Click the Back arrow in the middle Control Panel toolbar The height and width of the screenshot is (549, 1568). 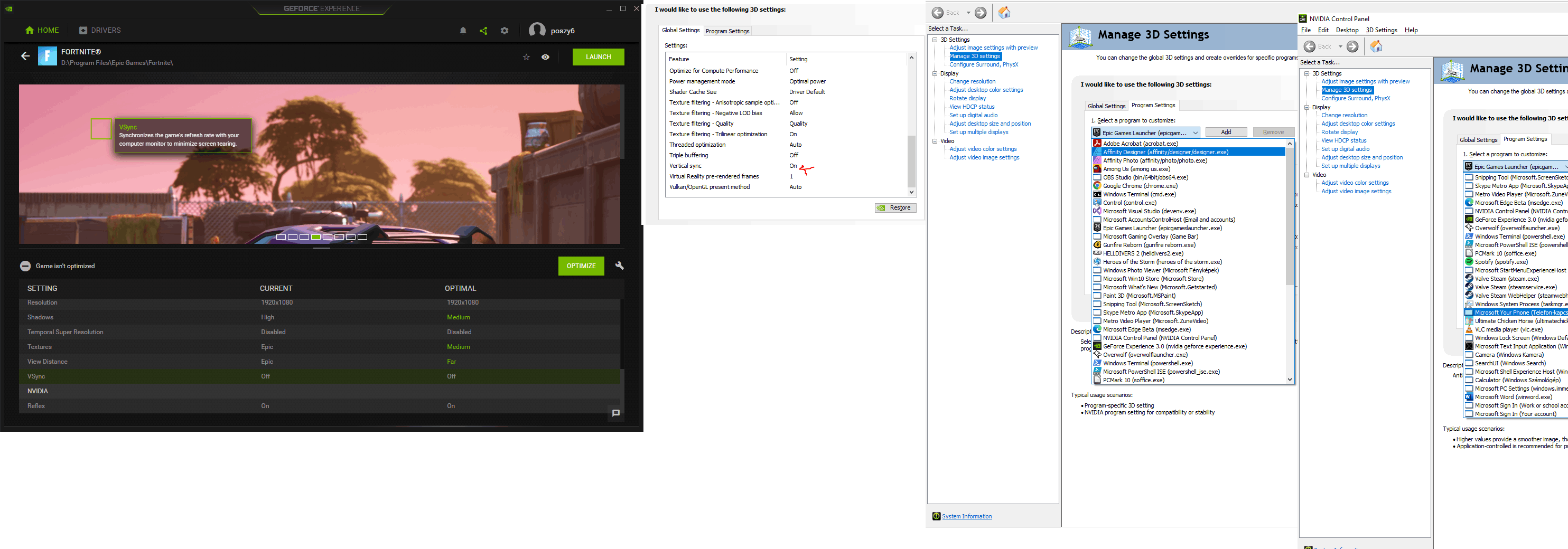pos(938,13)
